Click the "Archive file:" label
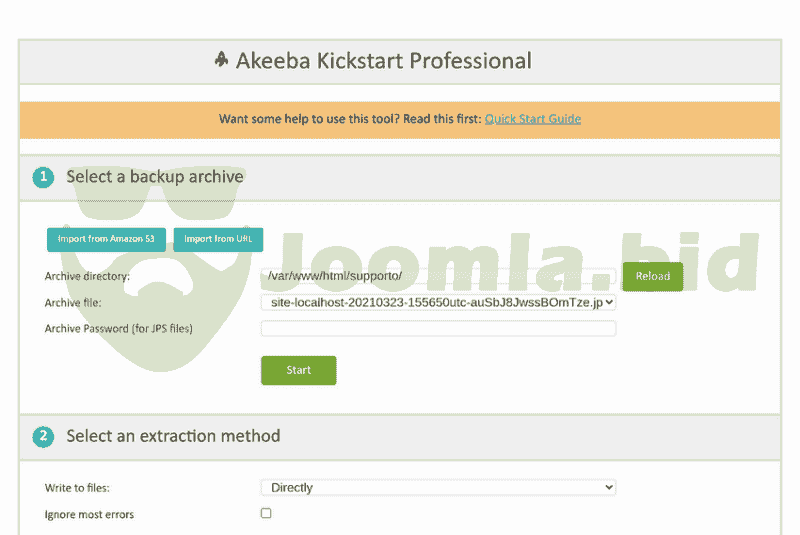Screen dimensions: 800x535 [x=73, y=302]
